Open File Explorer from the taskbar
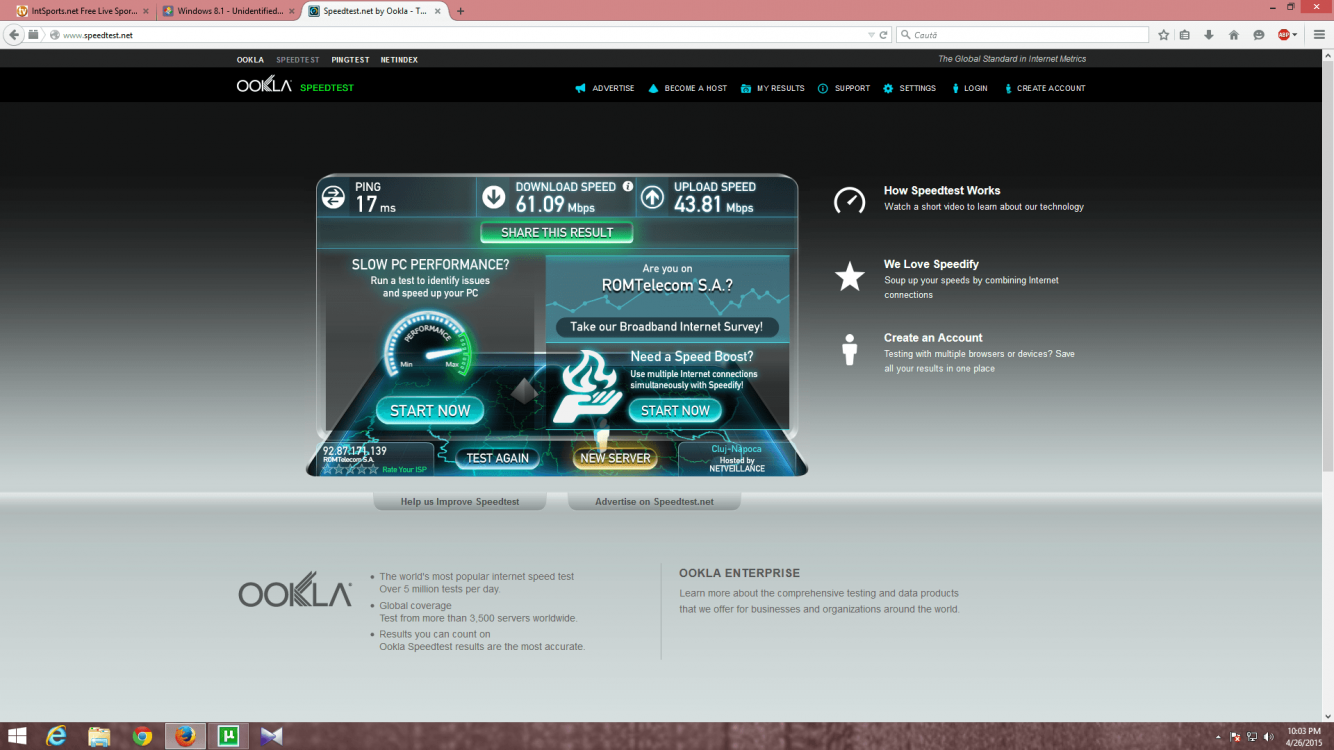The height and width of the screenshot is (750, 1334). coord(99,736)
